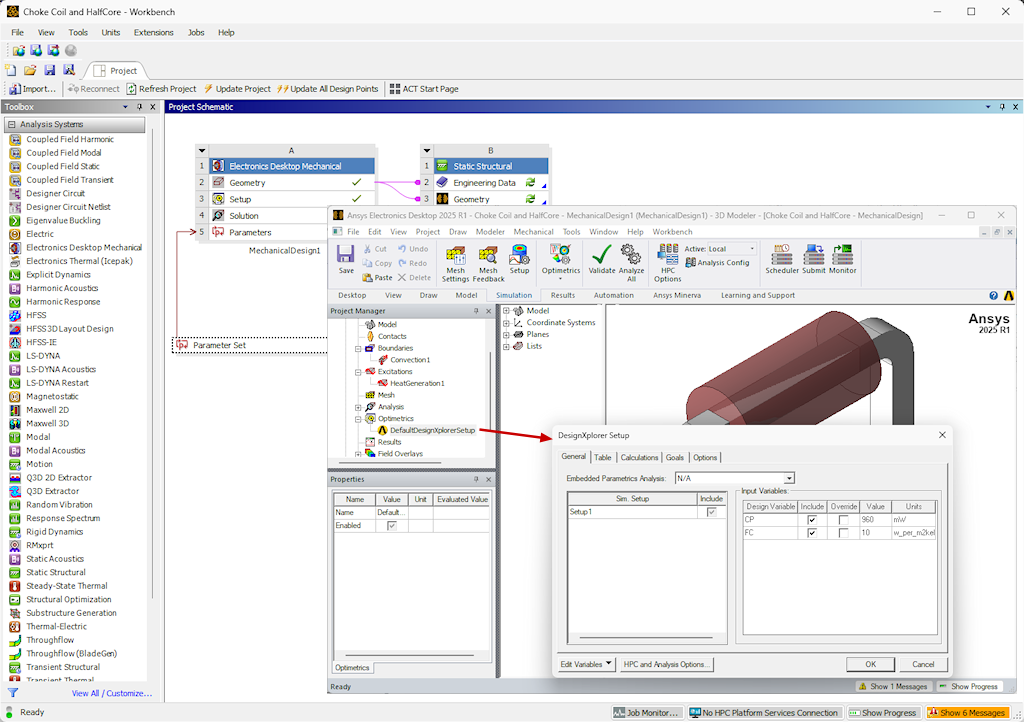1024x722 pixels.
Task: Confirm the DesignXplorer Setup with OK
Action: pyautogui.click(x=870, y=664)
